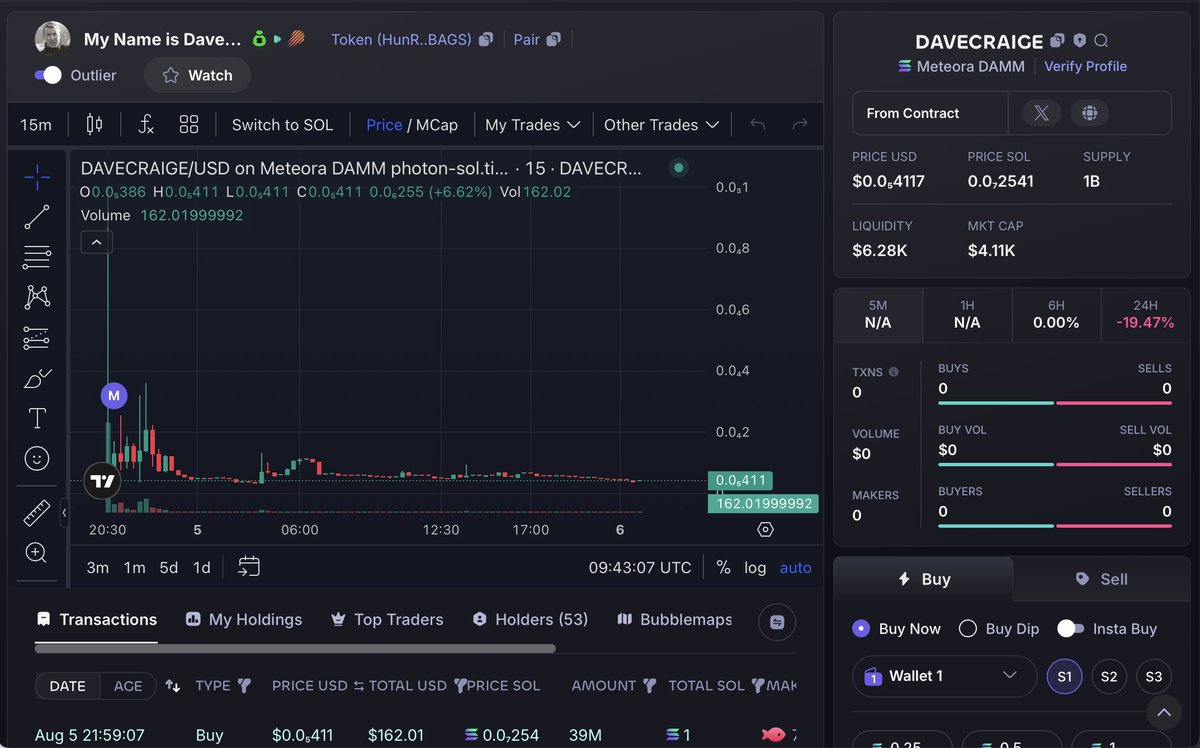This screenshot has width=1200, height=748.
Task: Toggle log scale on chart
Action: pyautogui.click(x=755, y=567)
